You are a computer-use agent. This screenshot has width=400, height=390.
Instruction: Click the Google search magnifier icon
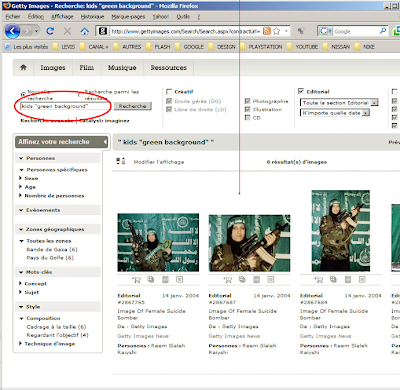(383, 31)
